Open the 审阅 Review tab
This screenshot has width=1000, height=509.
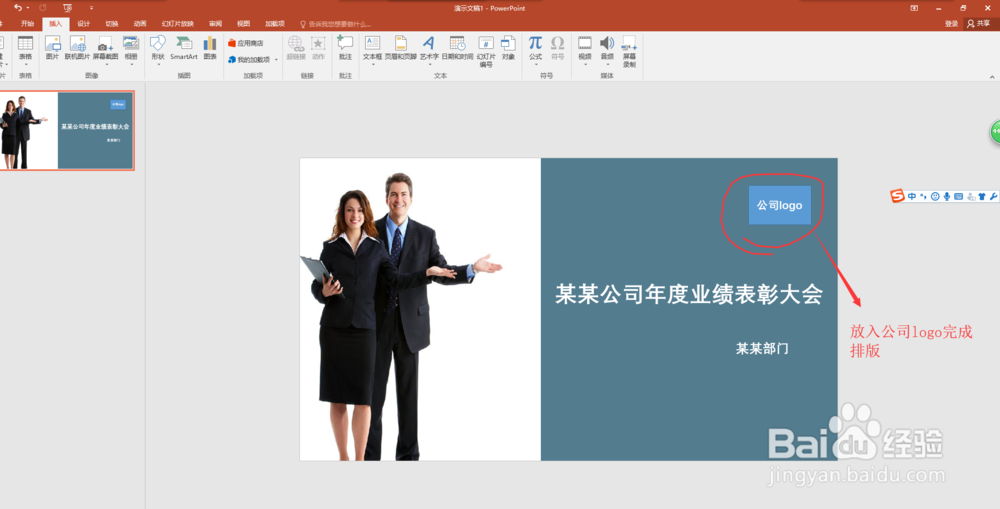pyautogui.click(x=215, y=24)
